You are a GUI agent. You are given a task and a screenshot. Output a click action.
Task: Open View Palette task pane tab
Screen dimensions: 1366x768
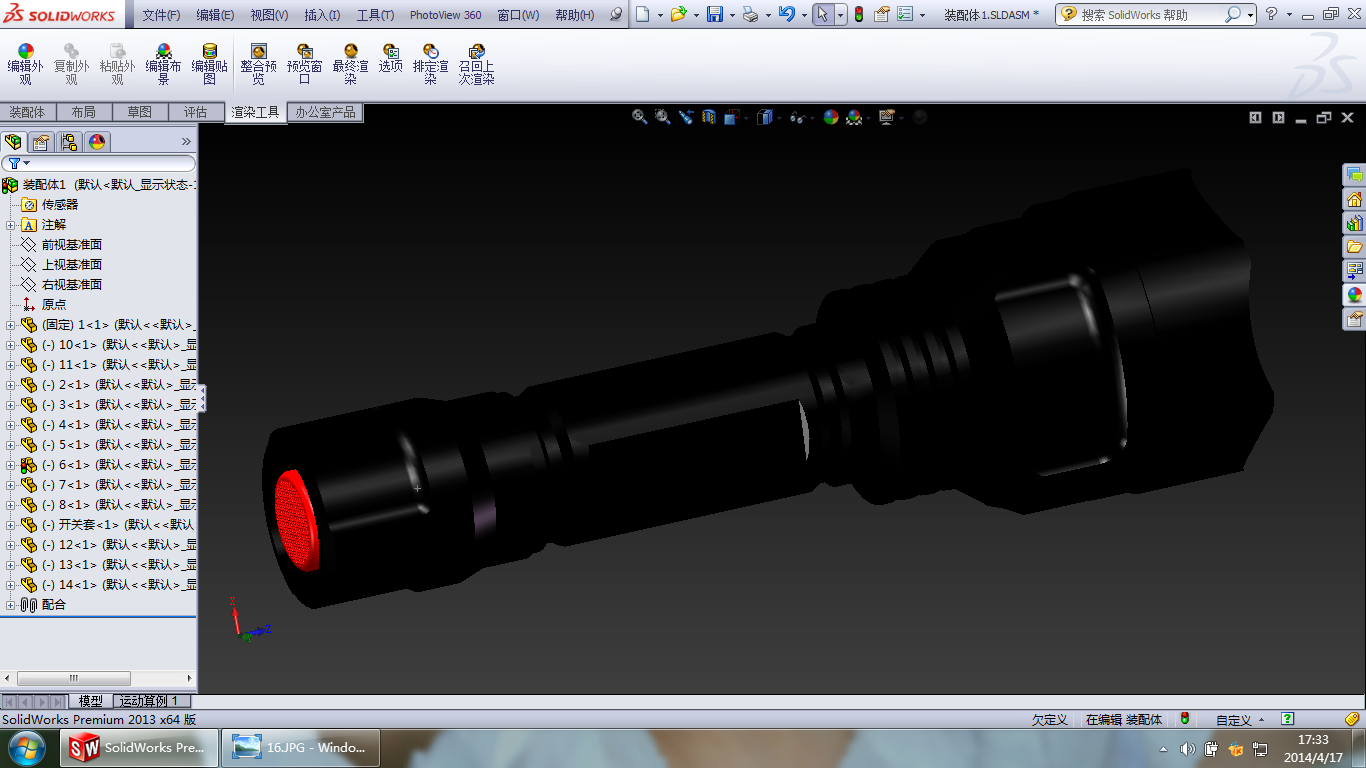tap(1355, 271)
